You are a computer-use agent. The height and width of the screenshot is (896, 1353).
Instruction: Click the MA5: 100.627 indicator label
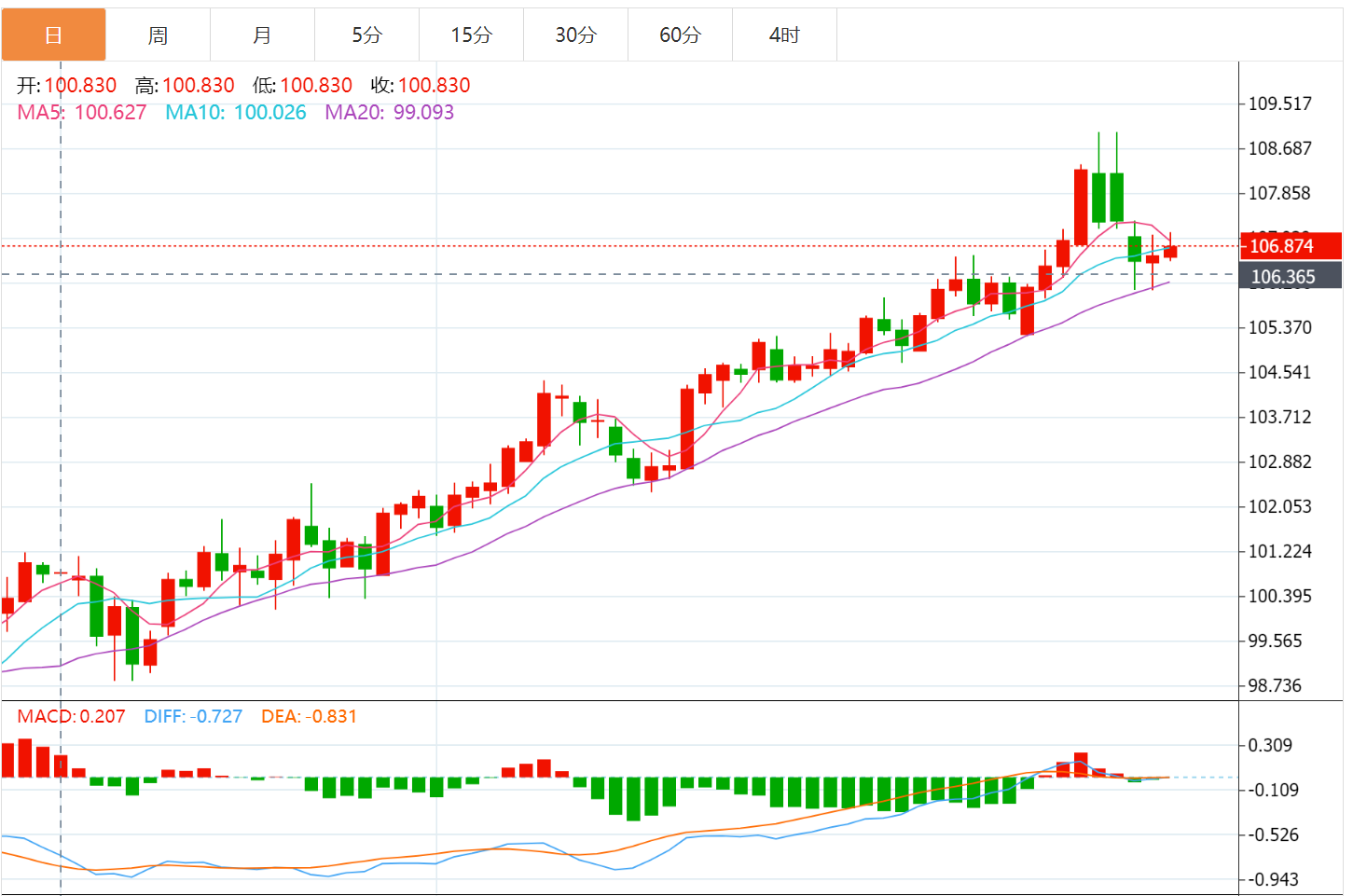pos(82,113)
